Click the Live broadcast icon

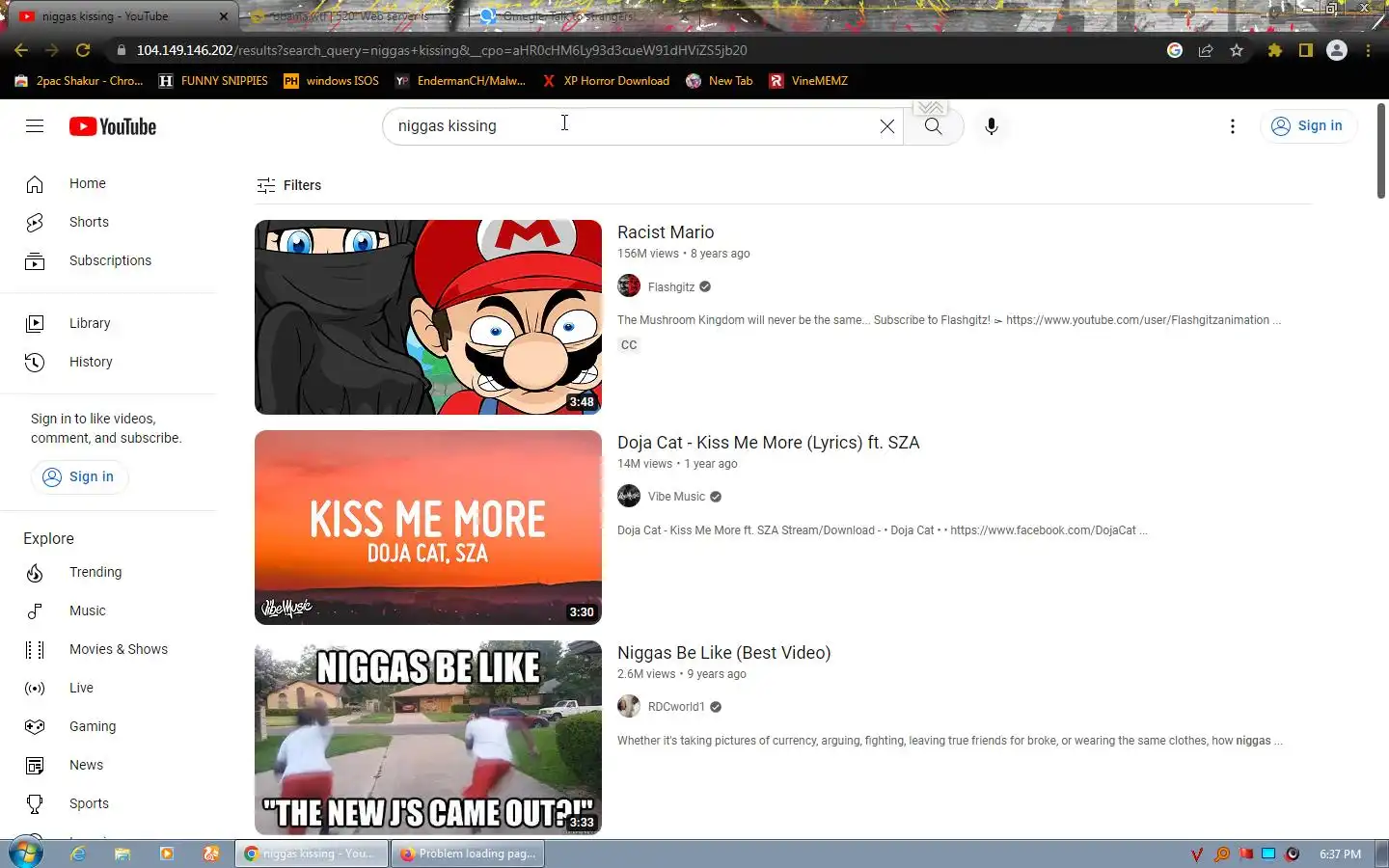click(35, 688)
